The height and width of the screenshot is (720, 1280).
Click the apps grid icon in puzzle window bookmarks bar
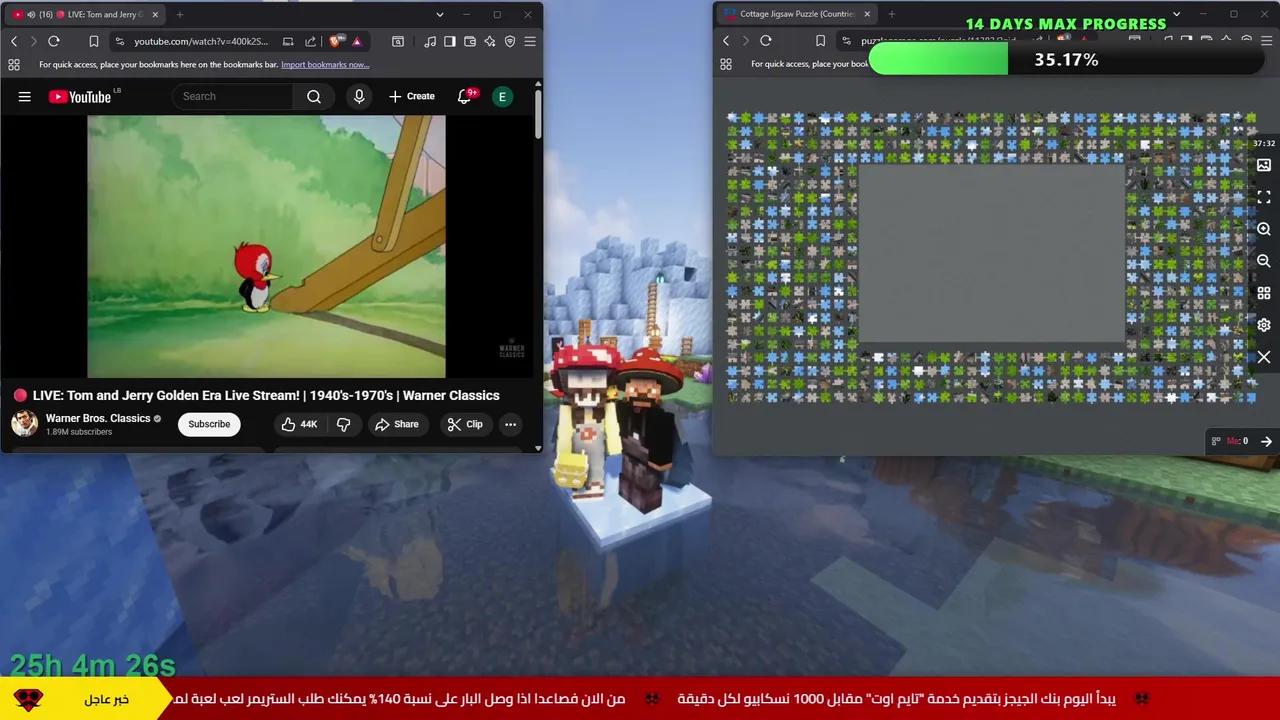(x=726, y=64)
